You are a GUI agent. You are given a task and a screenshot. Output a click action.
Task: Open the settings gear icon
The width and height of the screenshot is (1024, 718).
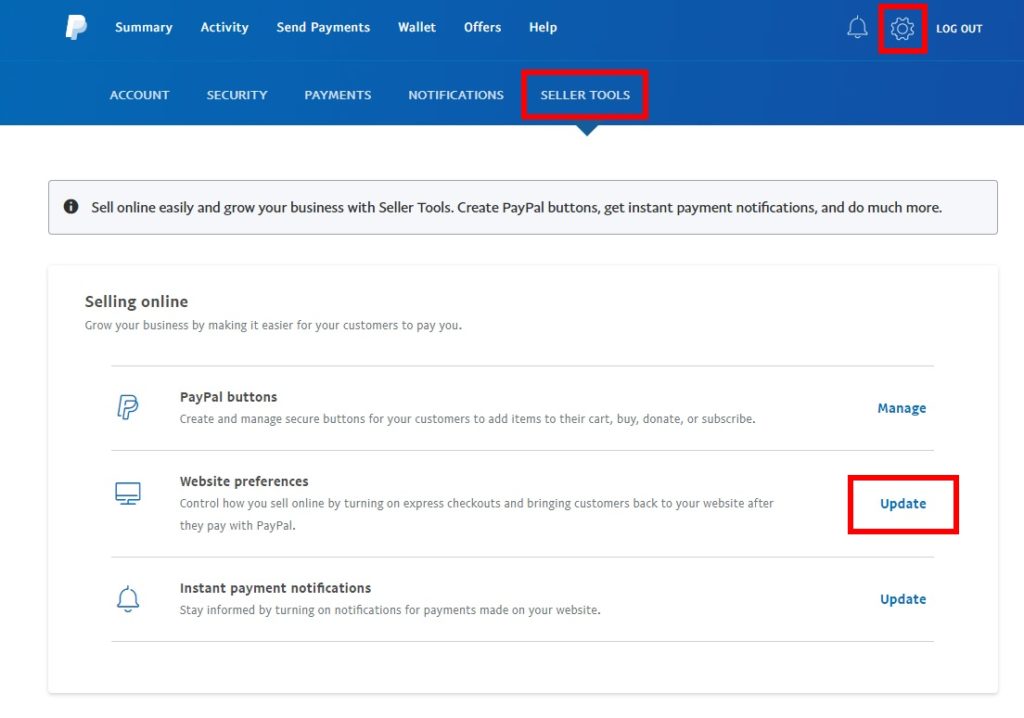point(902,28)
